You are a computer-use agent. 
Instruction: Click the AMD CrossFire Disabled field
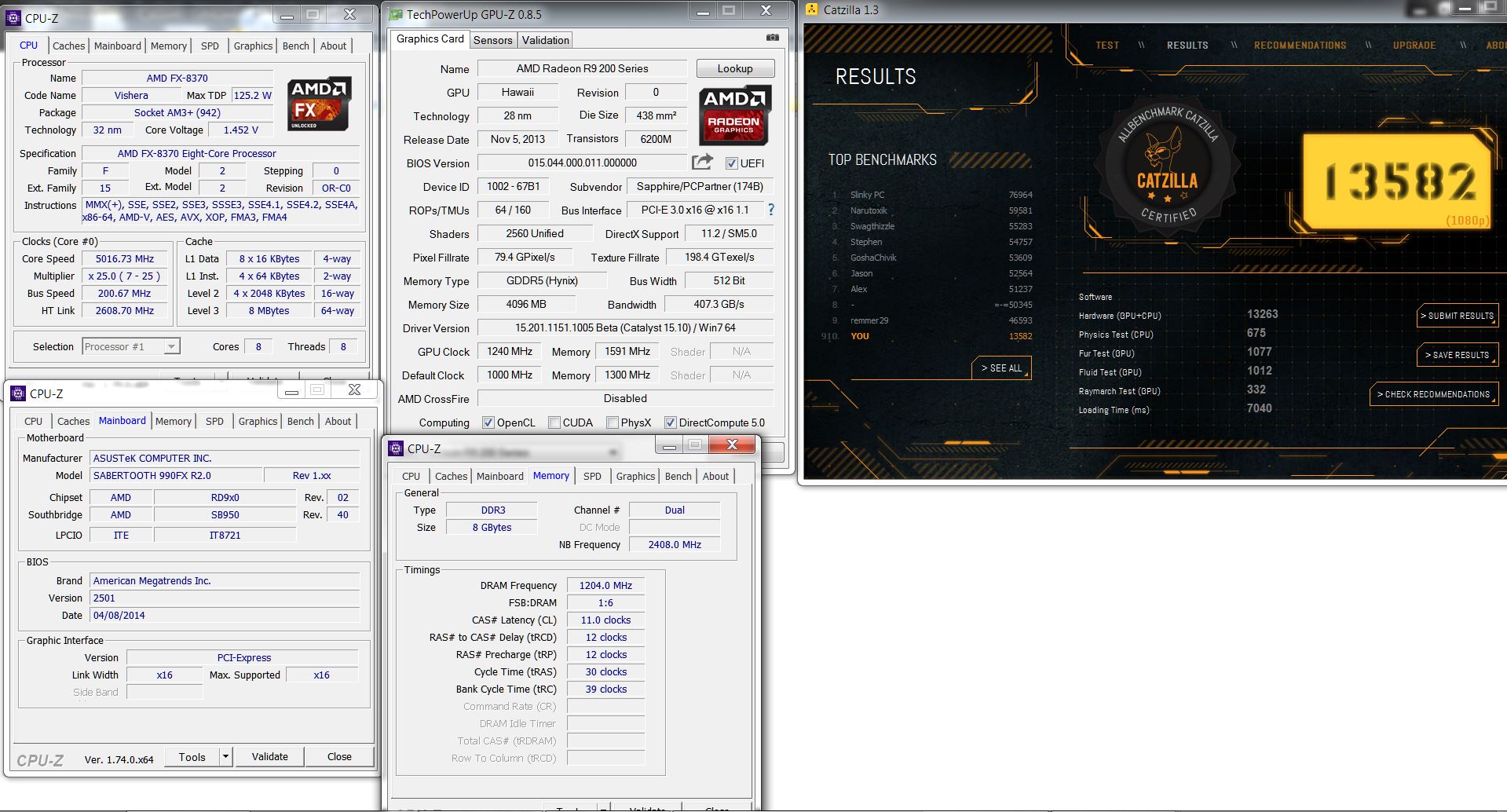point(625,398)
